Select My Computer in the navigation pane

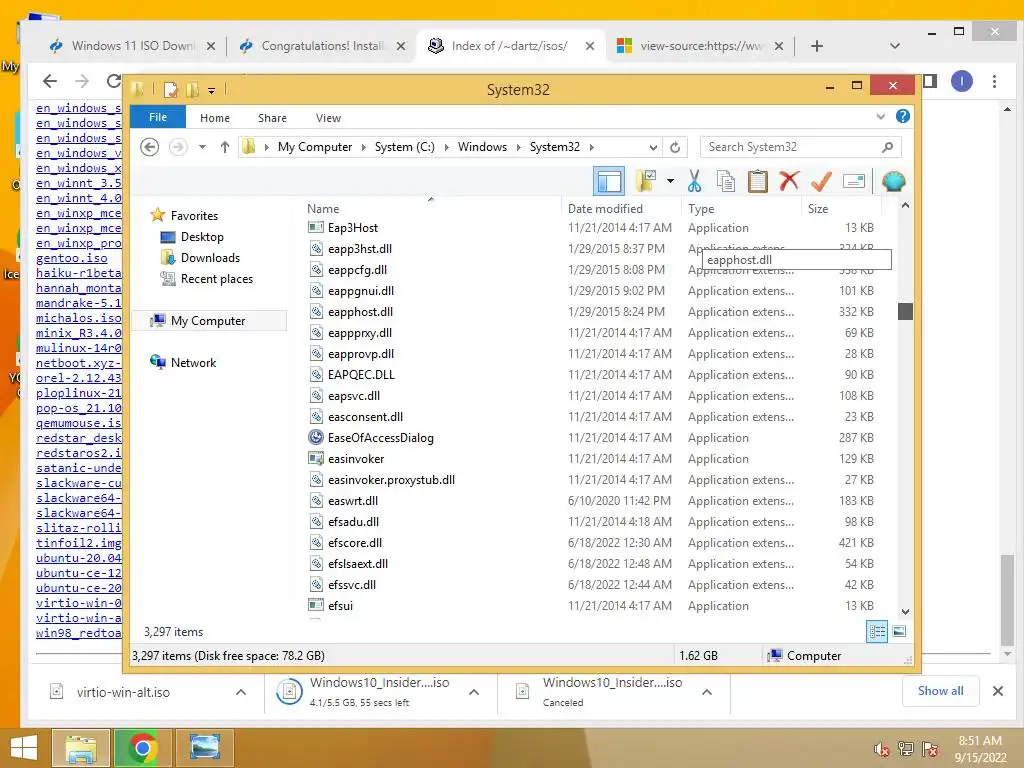pyautogui.click(x=208, y=321)
